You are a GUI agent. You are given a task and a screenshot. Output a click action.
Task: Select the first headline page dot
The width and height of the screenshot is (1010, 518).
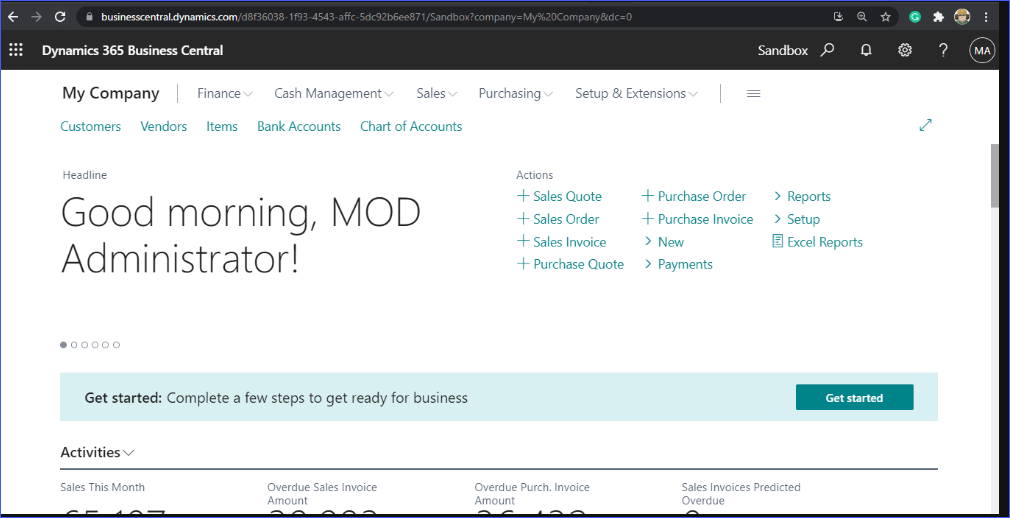coord(64,345)
